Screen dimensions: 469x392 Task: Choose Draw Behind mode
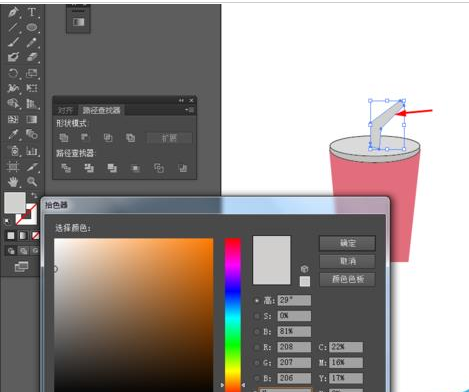coord(23,251)
